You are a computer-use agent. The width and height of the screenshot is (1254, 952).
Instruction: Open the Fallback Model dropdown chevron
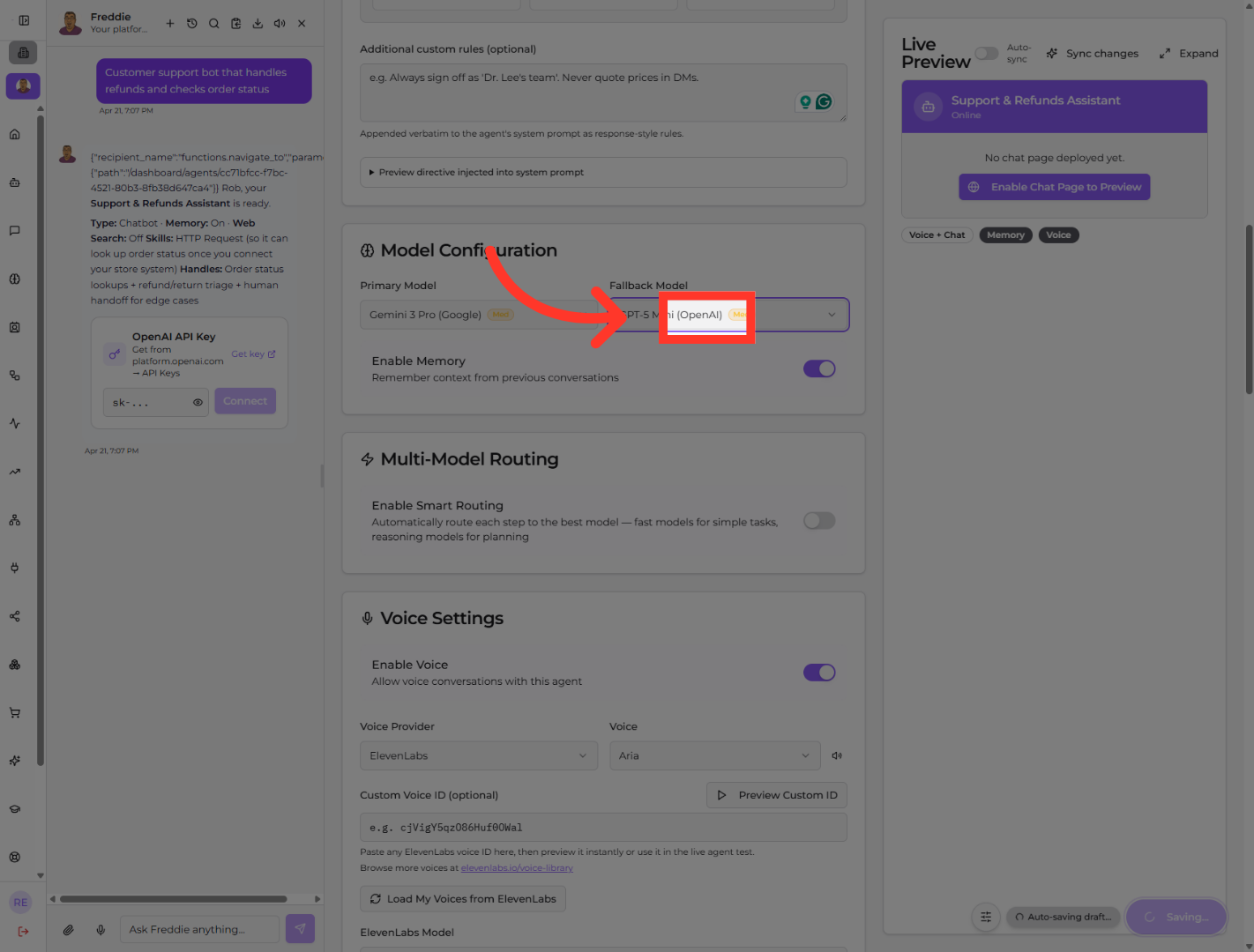coord(832,315)
